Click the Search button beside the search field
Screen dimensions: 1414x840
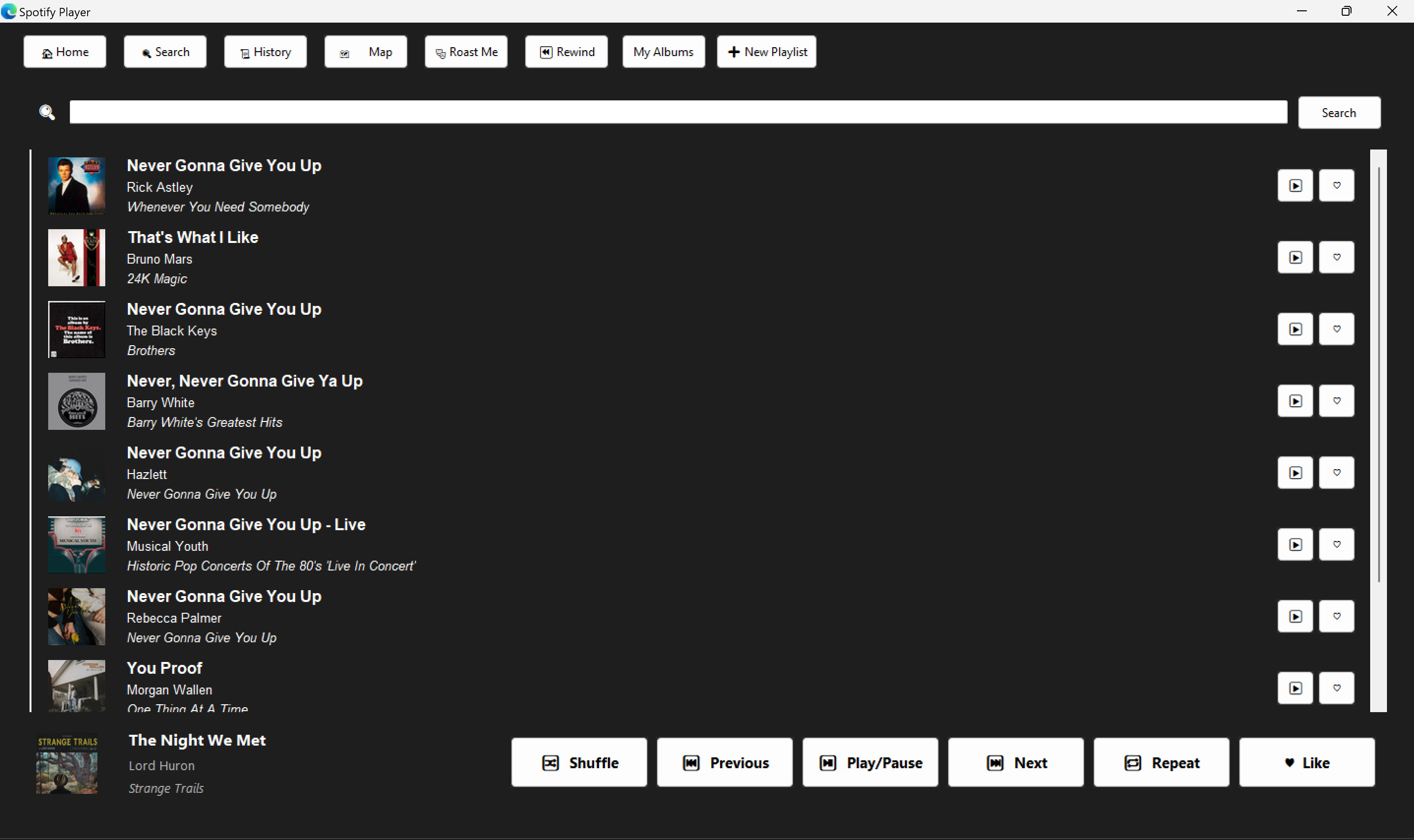tap(1338, 113)
